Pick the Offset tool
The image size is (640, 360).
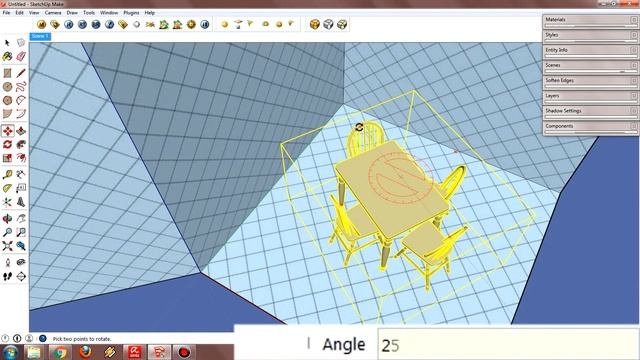point(21,158)
